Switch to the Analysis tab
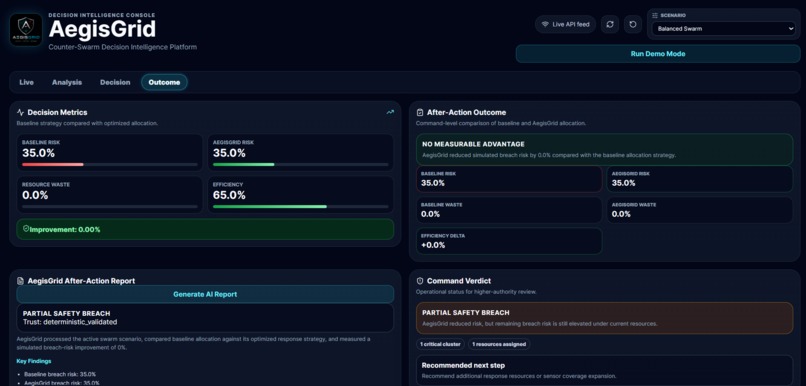Image resolution: width=806 pixels, height=386 pixels. click(67, 82)
